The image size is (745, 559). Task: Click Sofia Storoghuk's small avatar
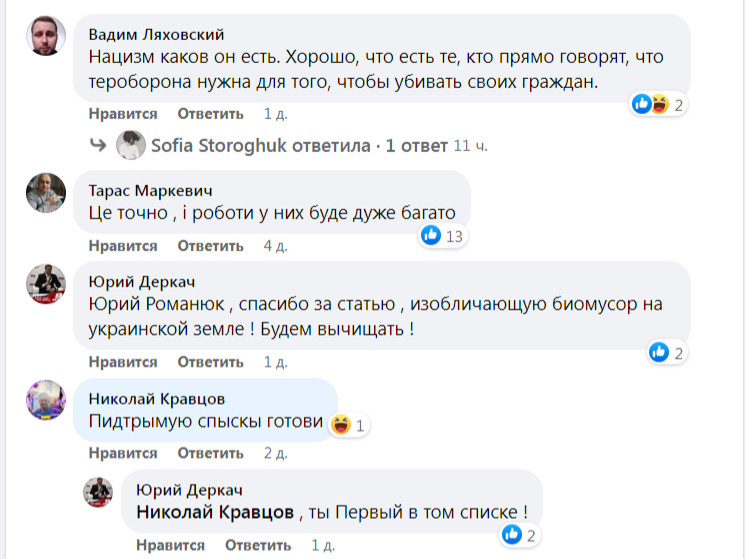tap(131, 146)
